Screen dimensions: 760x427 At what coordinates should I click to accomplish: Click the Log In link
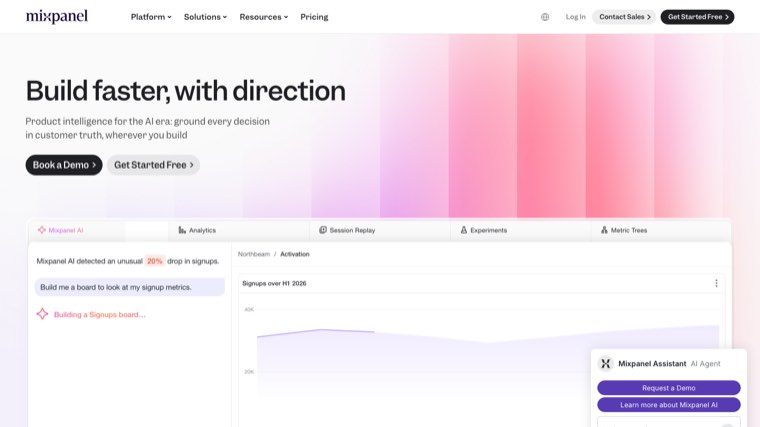(x=575, y=17)
